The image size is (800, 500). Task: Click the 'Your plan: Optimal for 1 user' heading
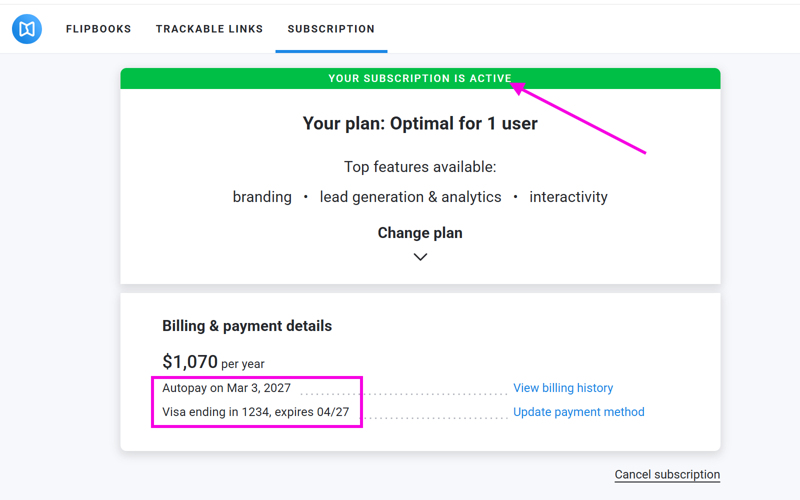420,124
